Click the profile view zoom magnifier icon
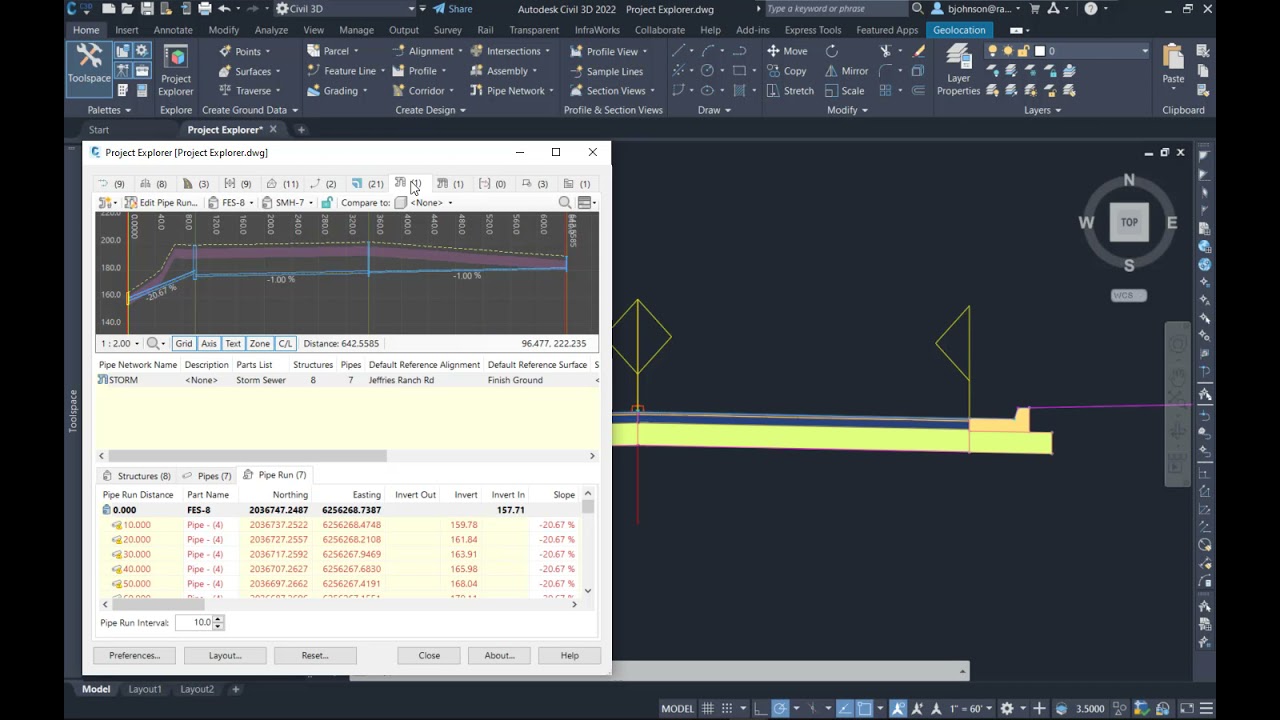Image resolution: width=1280 pixels, height=720 pixels. pyautogui.click(x=155, y=344)
